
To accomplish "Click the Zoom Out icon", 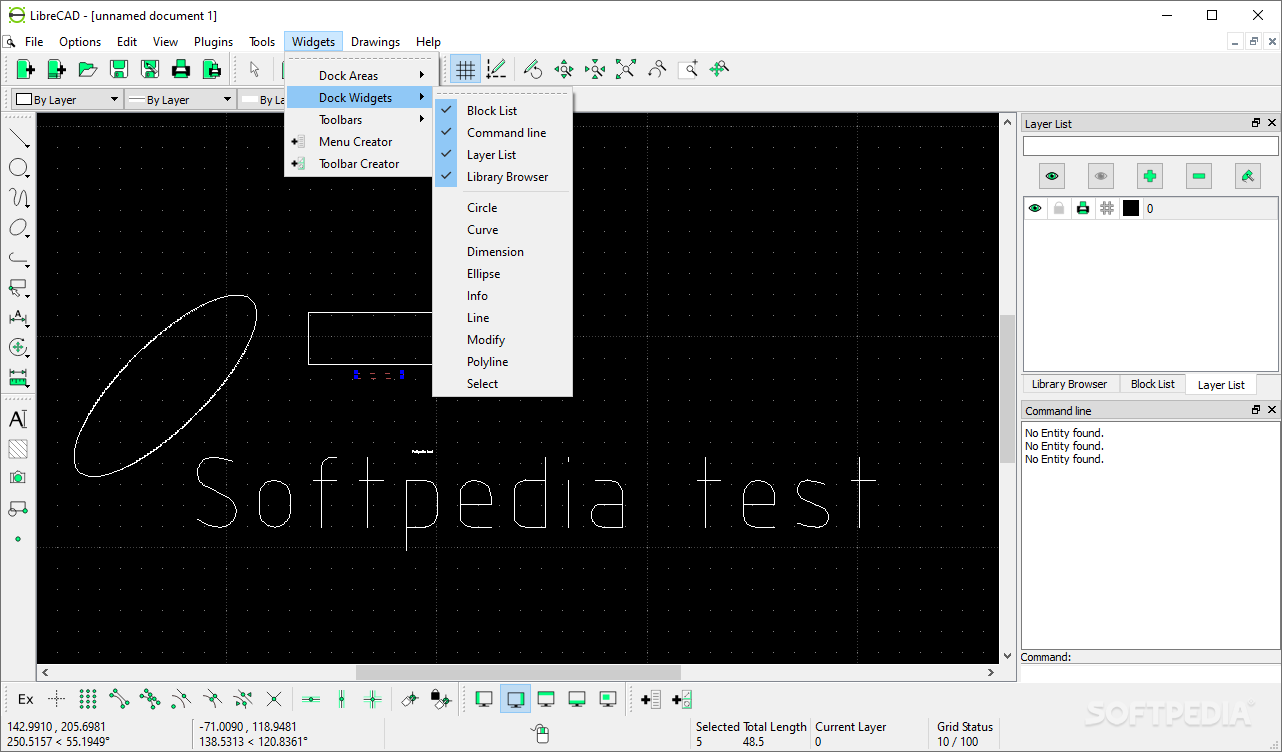I will point(595,69).
